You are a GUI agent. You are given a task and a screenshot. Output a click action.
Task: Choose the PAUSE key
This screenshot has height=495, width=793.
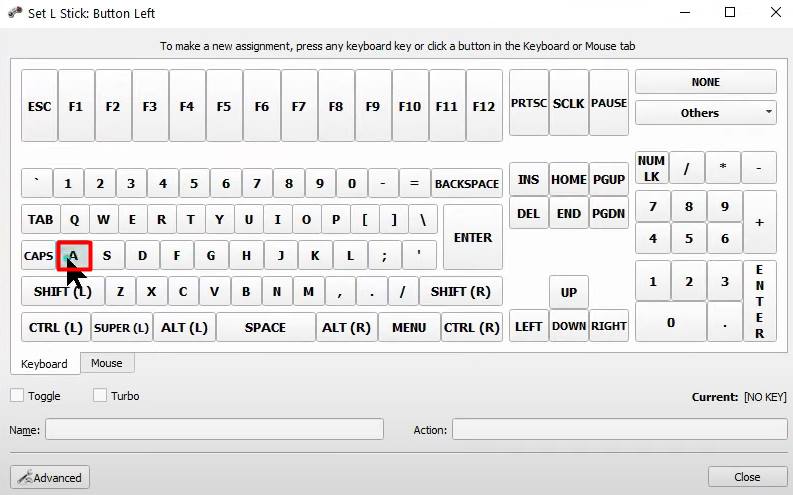tap(609, 103)
